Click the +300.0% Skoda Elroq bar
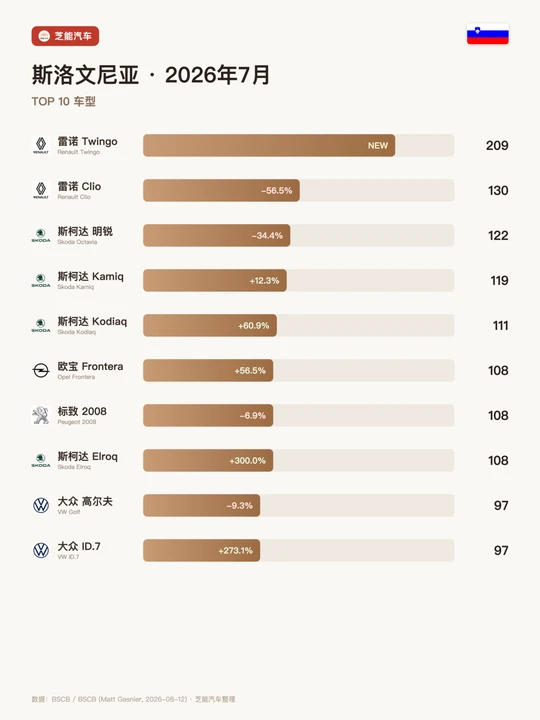This screenshot has width=540, height=720. click(x=208, y=461)
